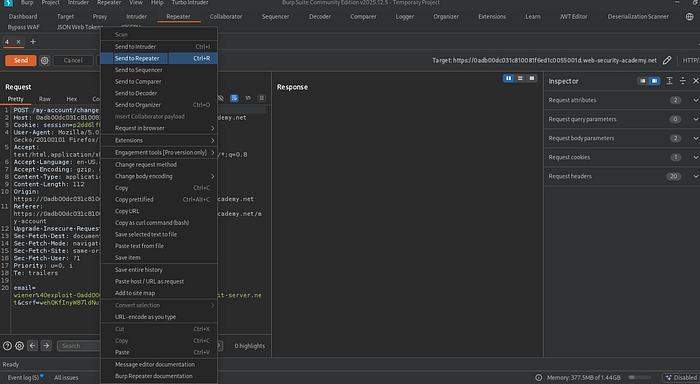Viewport: 700px width, 384px height.
Task: Switch request view to Raw tab
Action: 45,99
